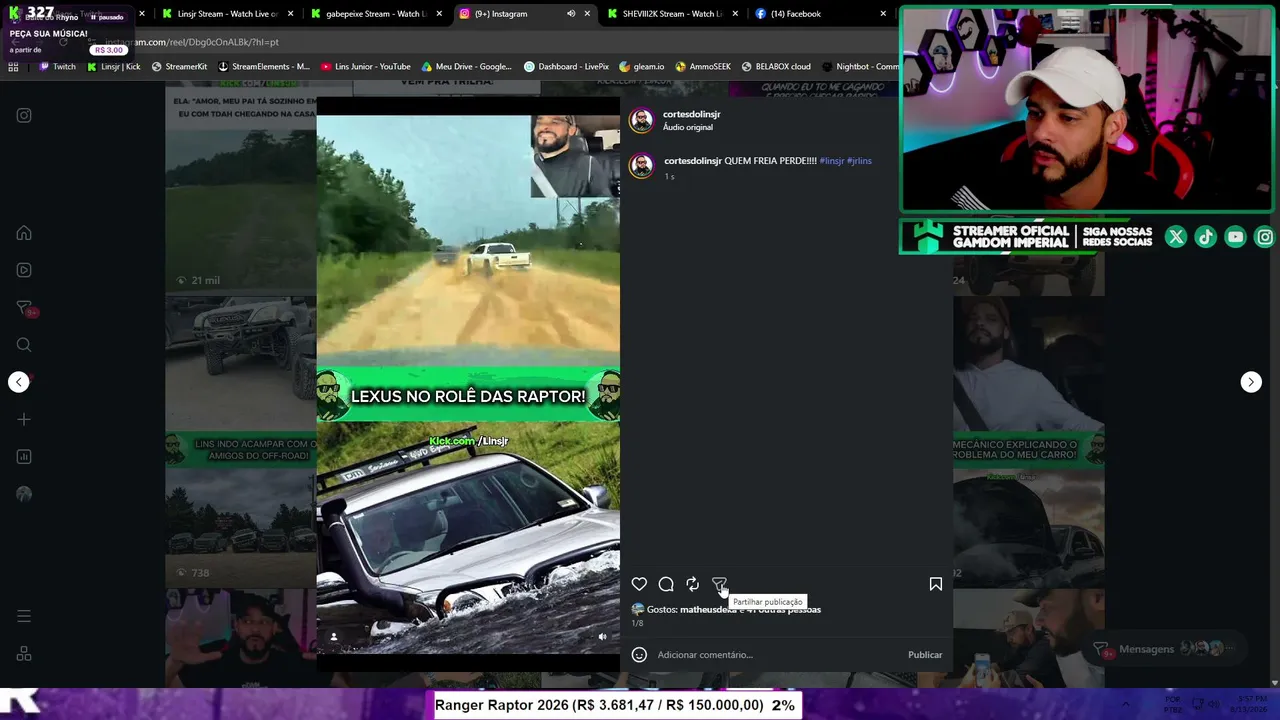Screen dimensions: 1280x720
Task: Like the reel with the heart icon
Action: coord(639,584)
